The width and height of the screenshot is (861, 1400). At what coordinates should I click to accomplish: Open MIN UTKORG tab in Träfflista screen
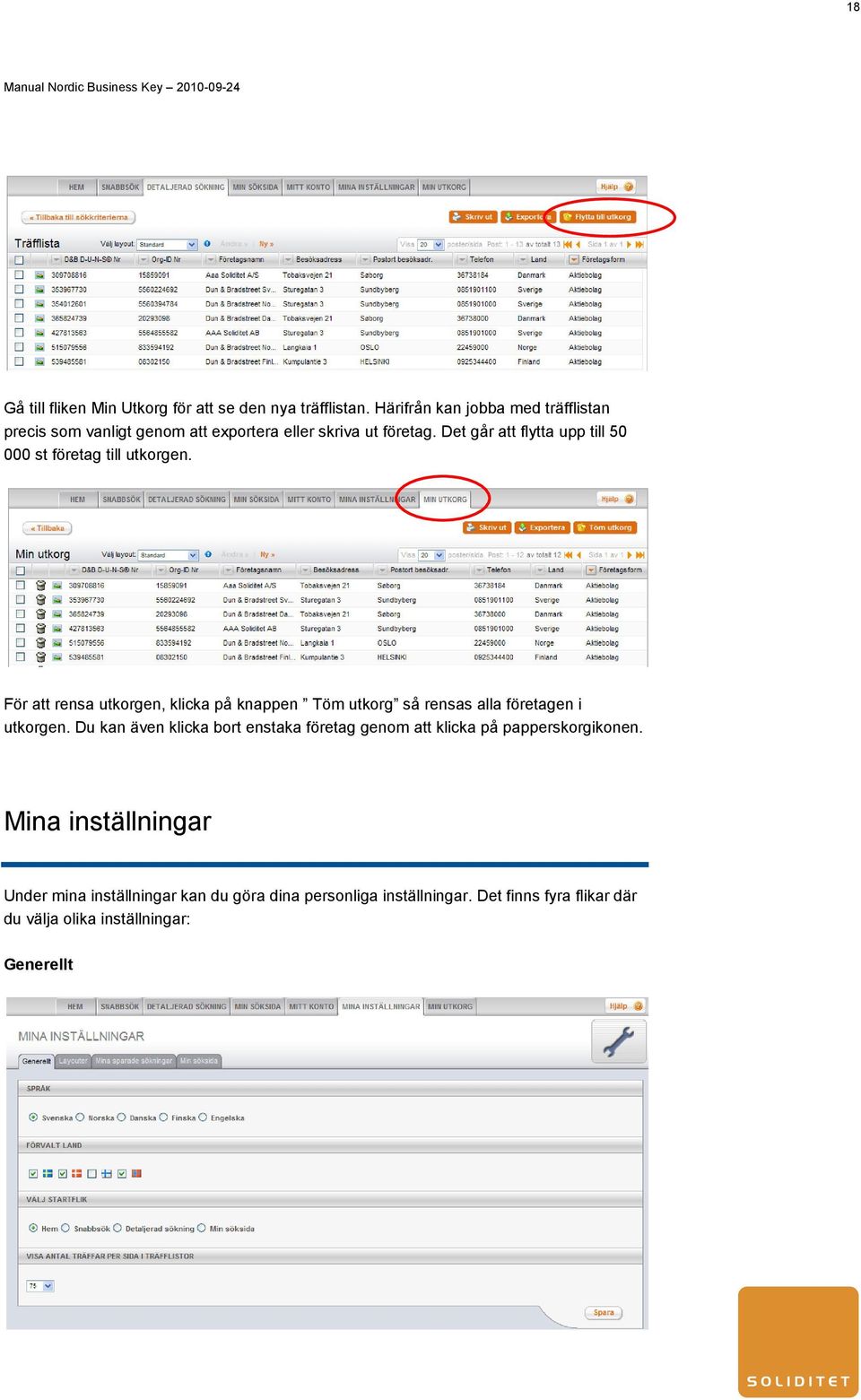444,187
